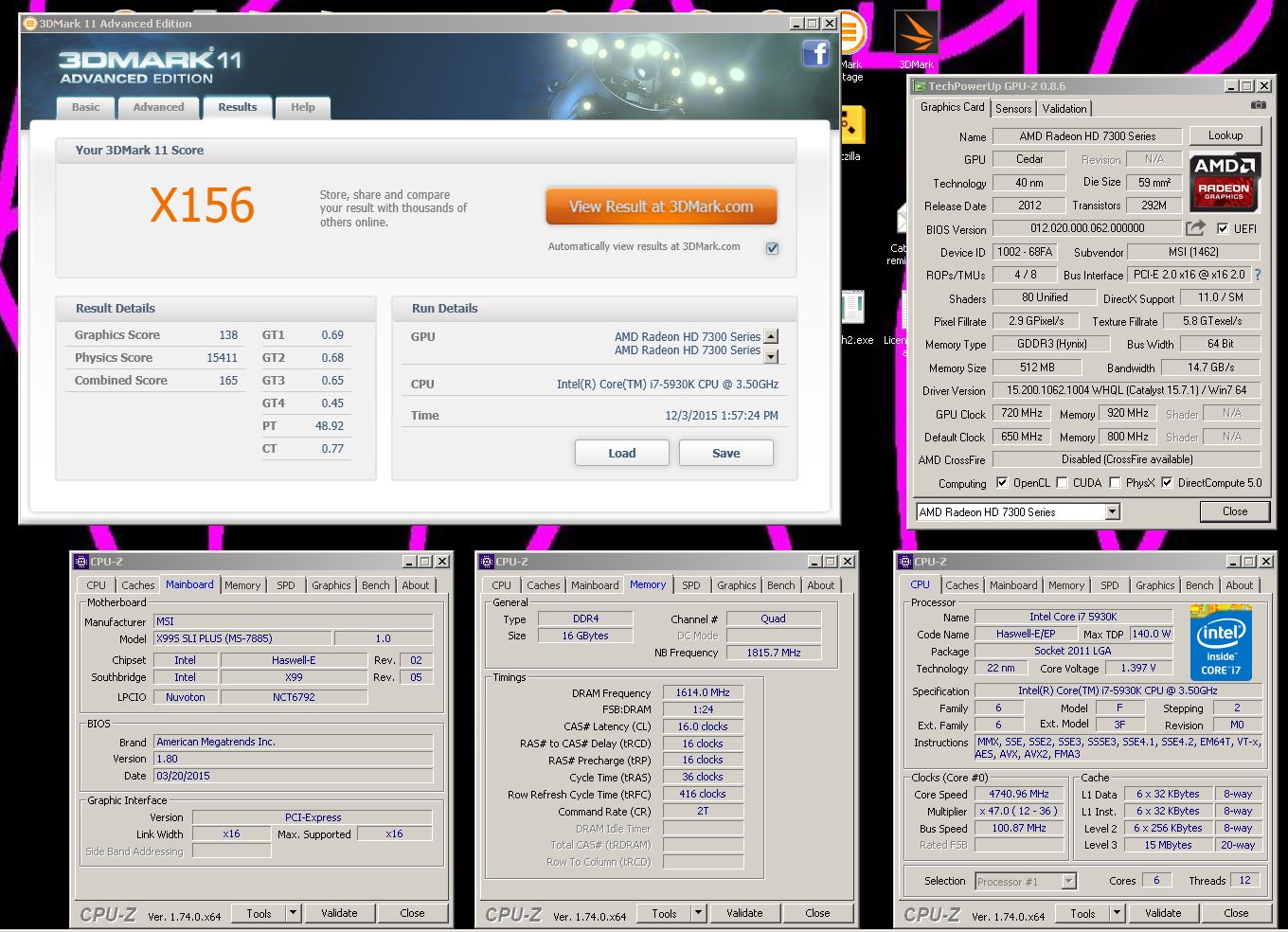The height and width of the screenshot is (932, 1288).
Task: Click Validate in the Memory CPU-Z window
Action: 744,913
